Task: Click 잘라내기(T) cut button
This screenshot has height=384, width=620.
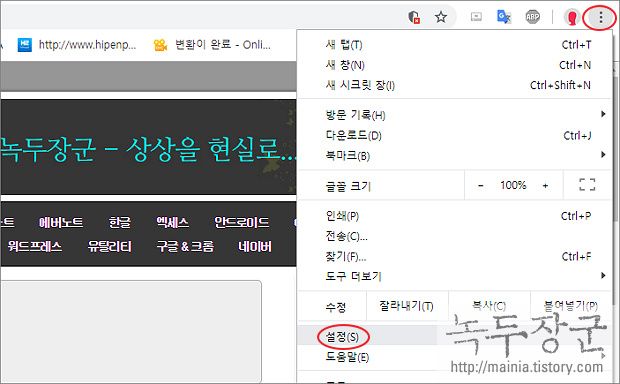Action: click(x=407, y=306)
